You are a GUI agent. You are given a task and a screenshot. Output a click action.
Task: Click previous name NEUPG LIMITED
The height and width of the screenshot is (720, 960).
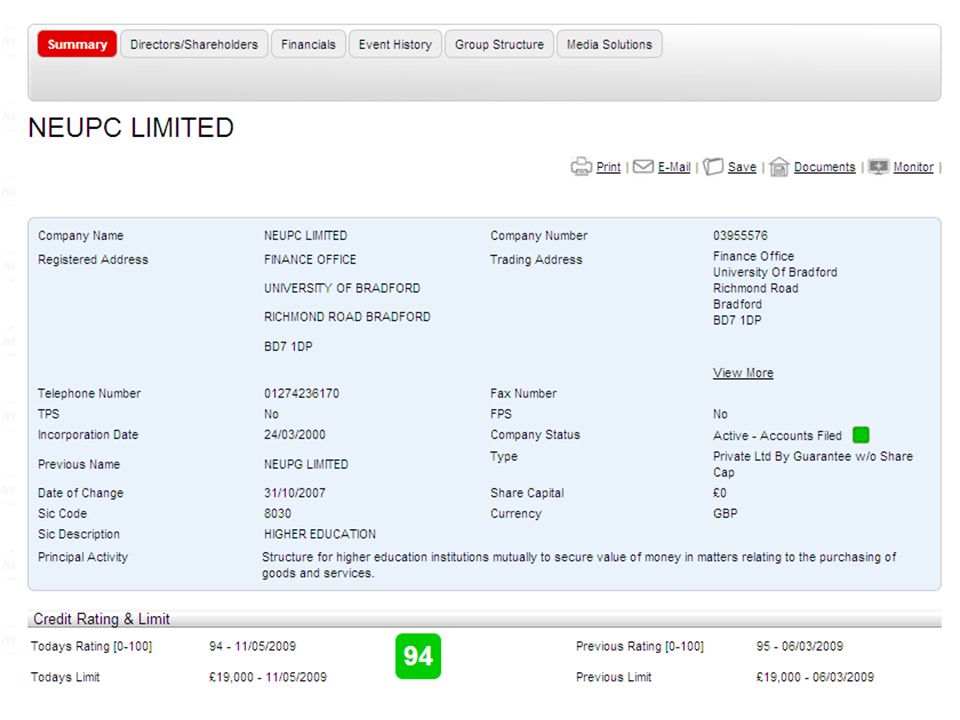coord(306,465)
